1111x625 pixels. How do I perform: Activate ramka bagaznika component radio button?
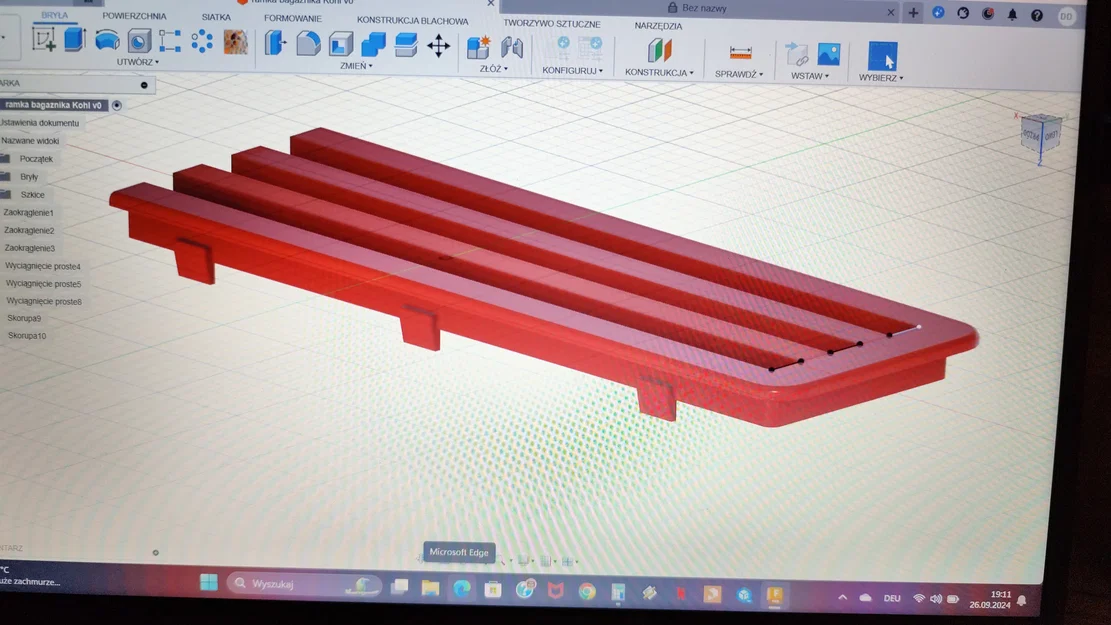tap(117, 105)
